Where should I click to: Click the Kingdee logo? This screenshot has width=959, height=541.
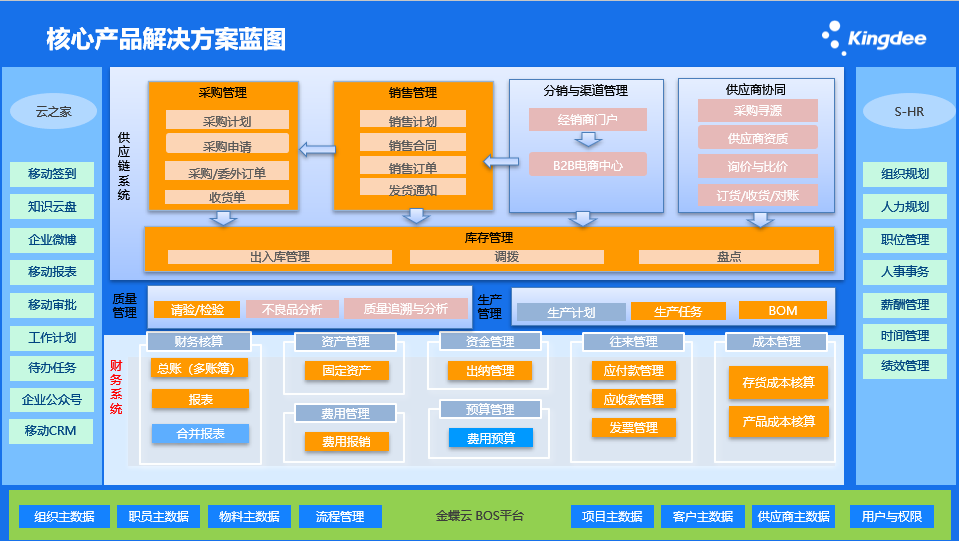coord(874,39)
